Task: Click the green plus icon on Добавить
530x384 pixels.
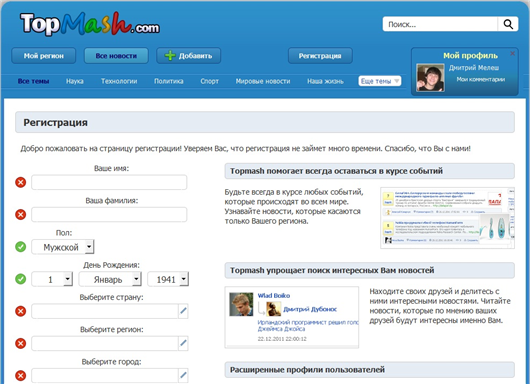Action: (x=170, y=55)
